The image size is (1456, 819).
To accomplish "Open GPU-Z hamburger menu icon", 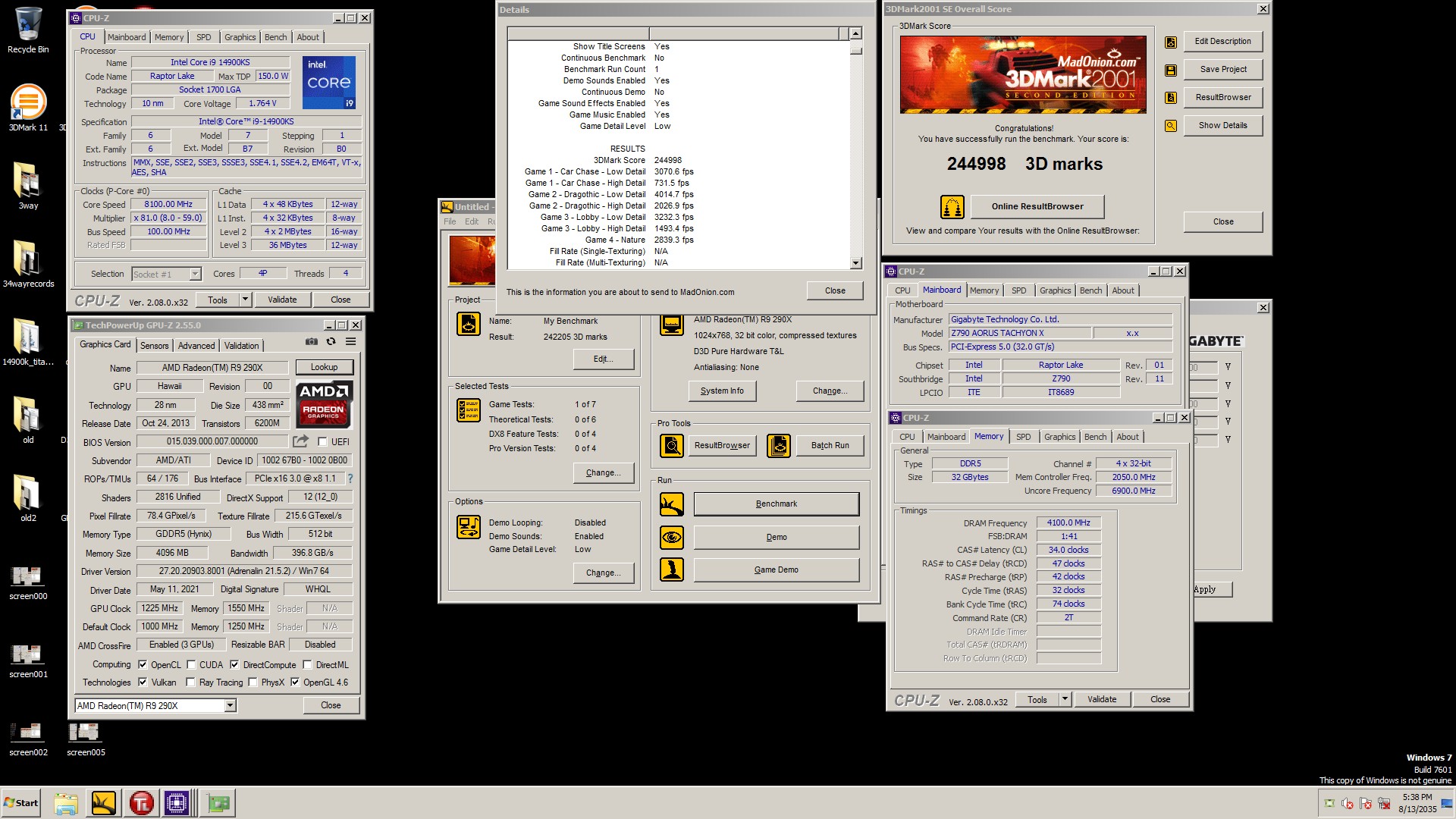I will (351, 342).
